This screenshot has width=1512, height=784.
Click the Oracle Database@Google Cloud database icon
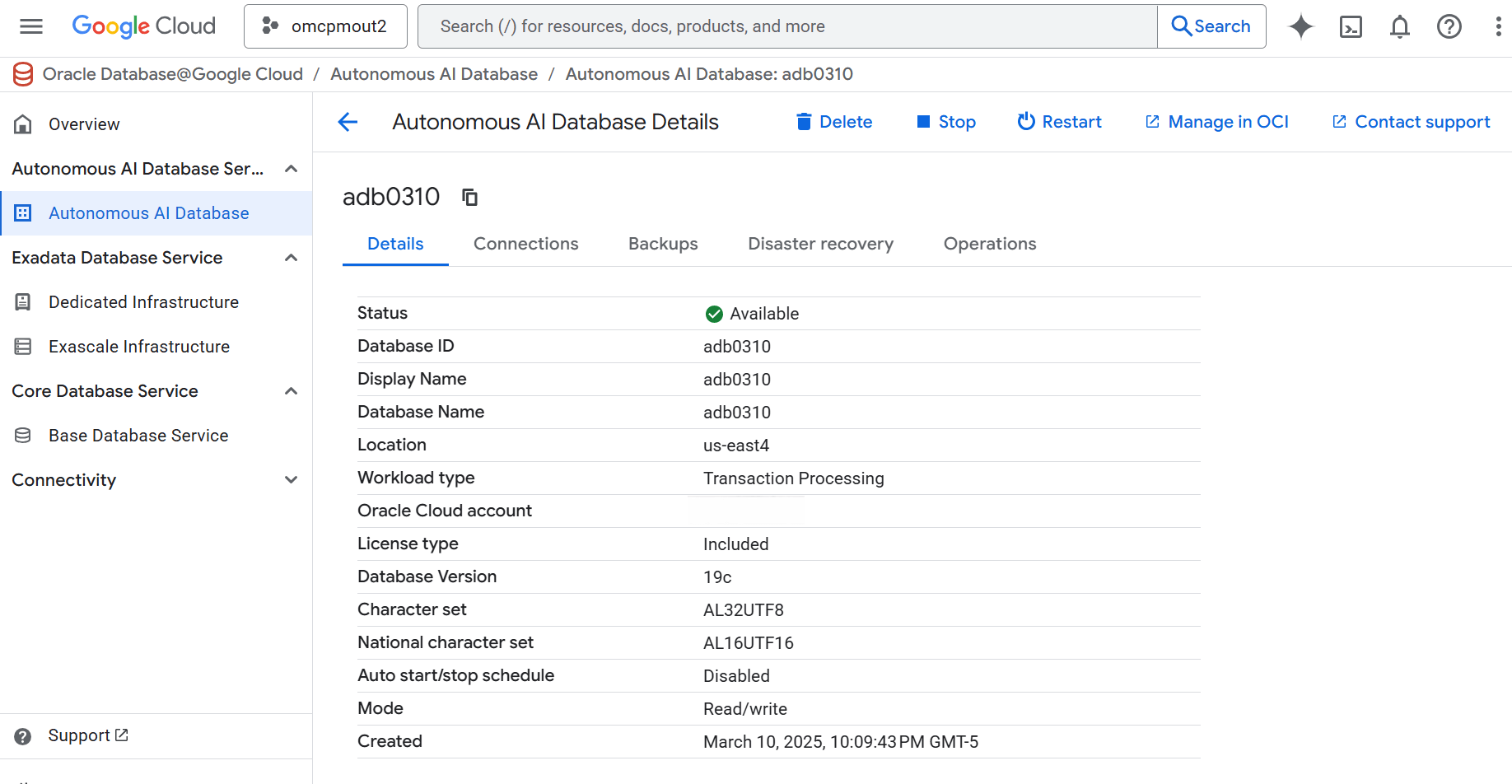click(23, 74)
